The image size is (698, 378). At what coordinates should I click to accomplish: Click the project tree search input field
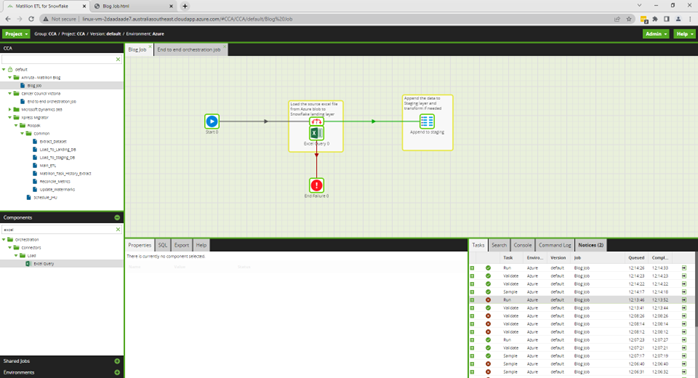tap(58, 59)
